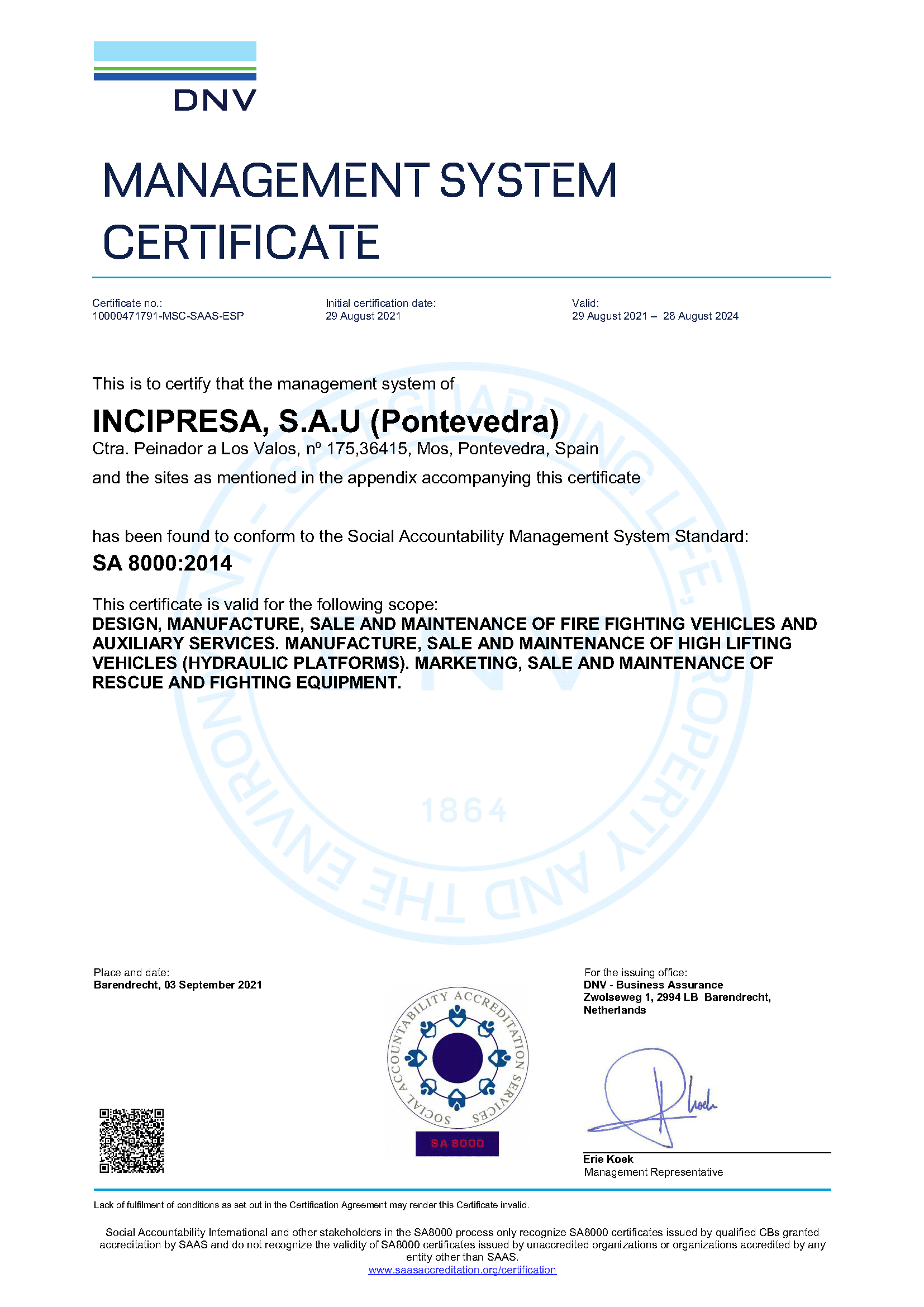The width and height of the screenshot is (924, 1307).
Task: Click the 'Place and date:' label
Action: (131, 973)
